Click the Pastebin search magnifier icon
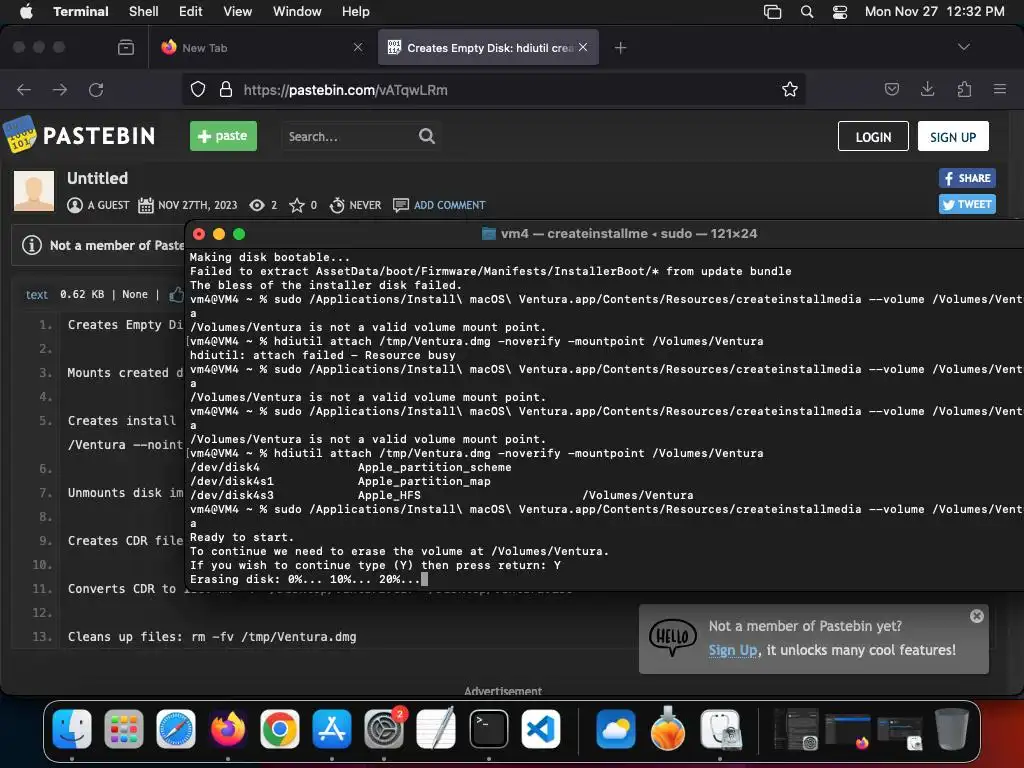 [x=426, y=136]
